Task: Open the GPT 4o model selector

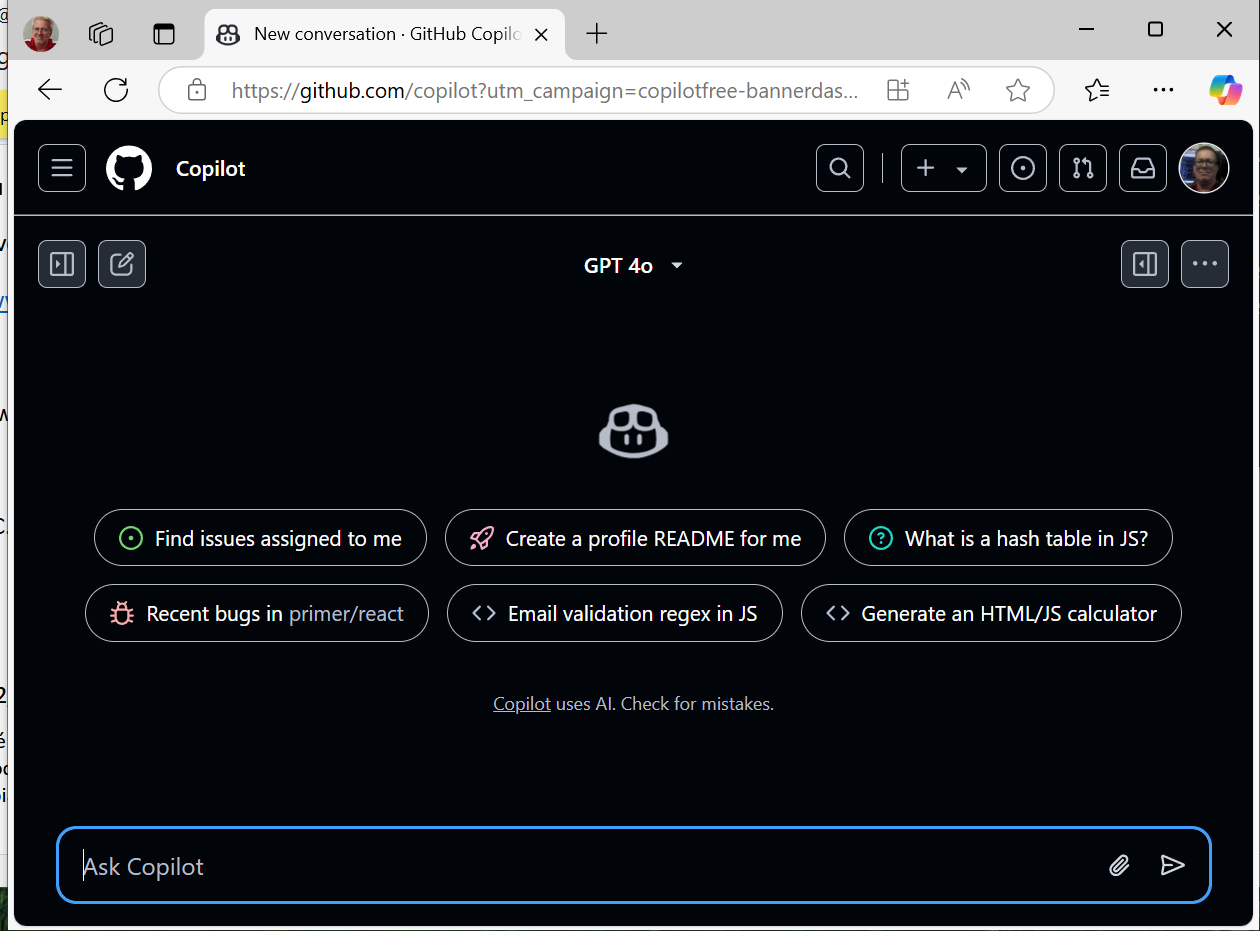Action: 633,265
